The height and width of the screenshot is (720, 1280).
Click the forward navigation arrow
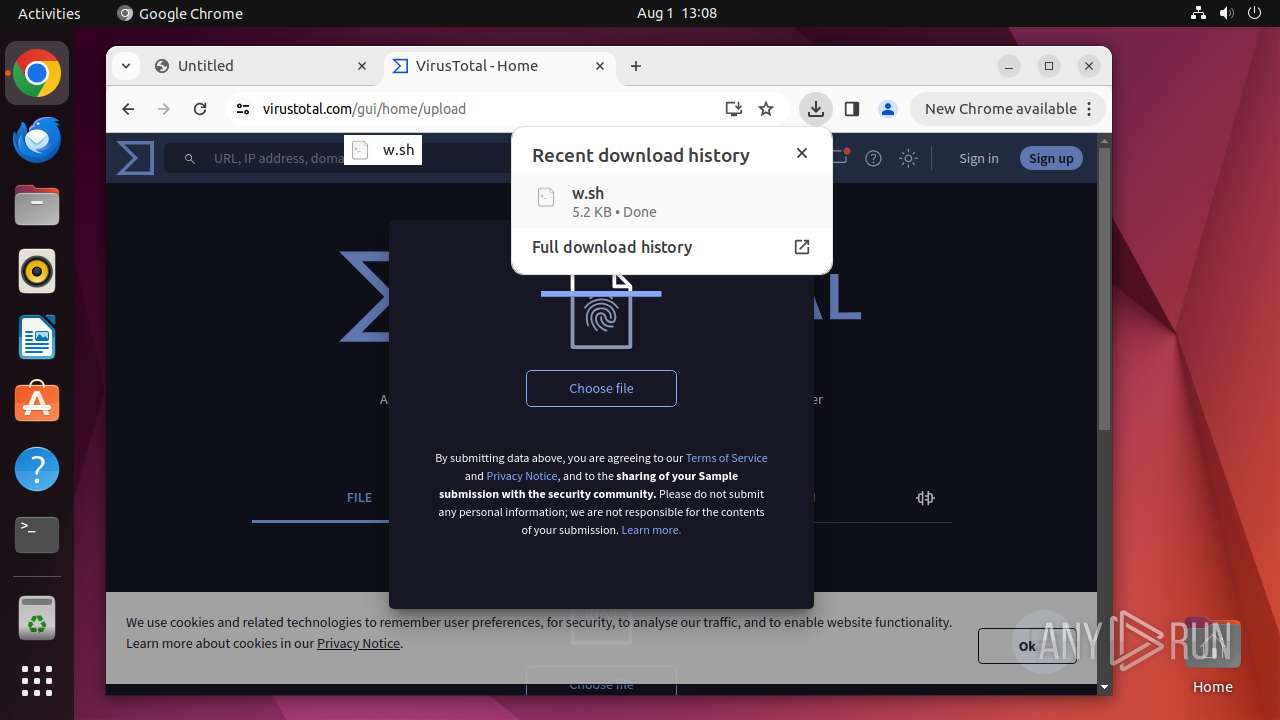tap(164, 109)
